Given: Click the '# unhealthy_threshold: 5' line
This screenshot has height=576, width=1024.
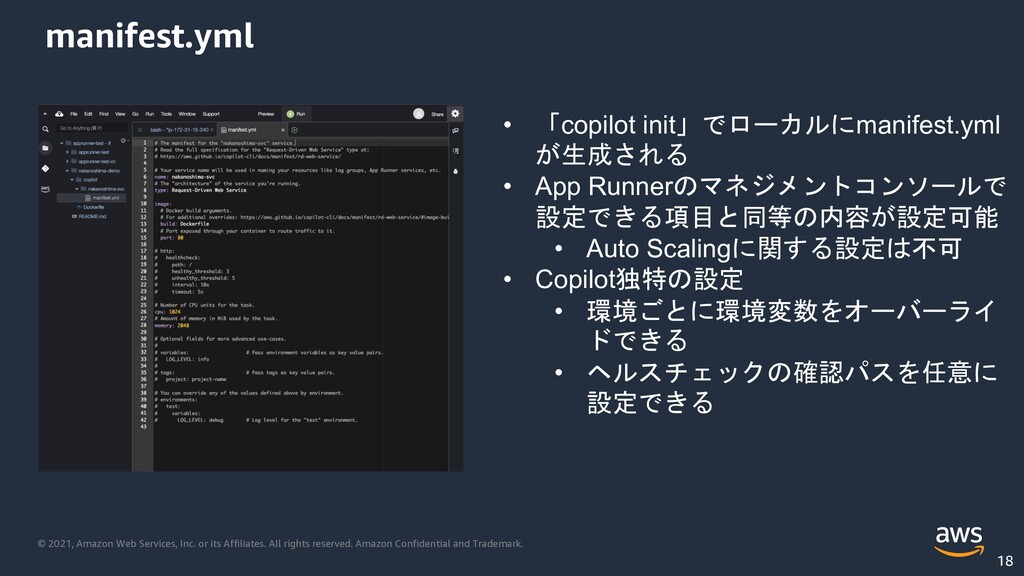Looking at the screenshot, I should coord(195,278).
